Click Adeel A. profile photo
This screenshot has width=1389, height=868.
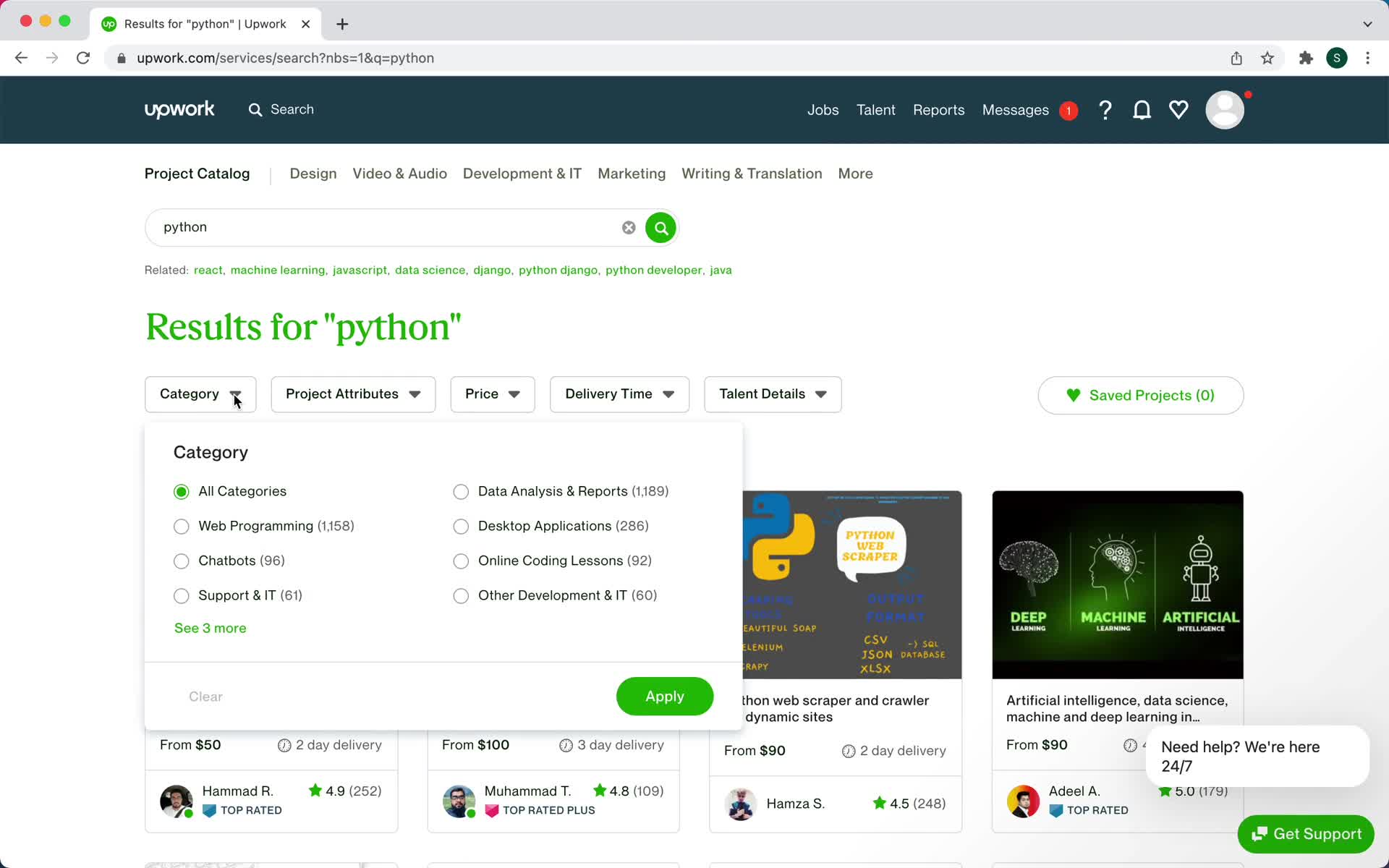(x=1023, y=801)
